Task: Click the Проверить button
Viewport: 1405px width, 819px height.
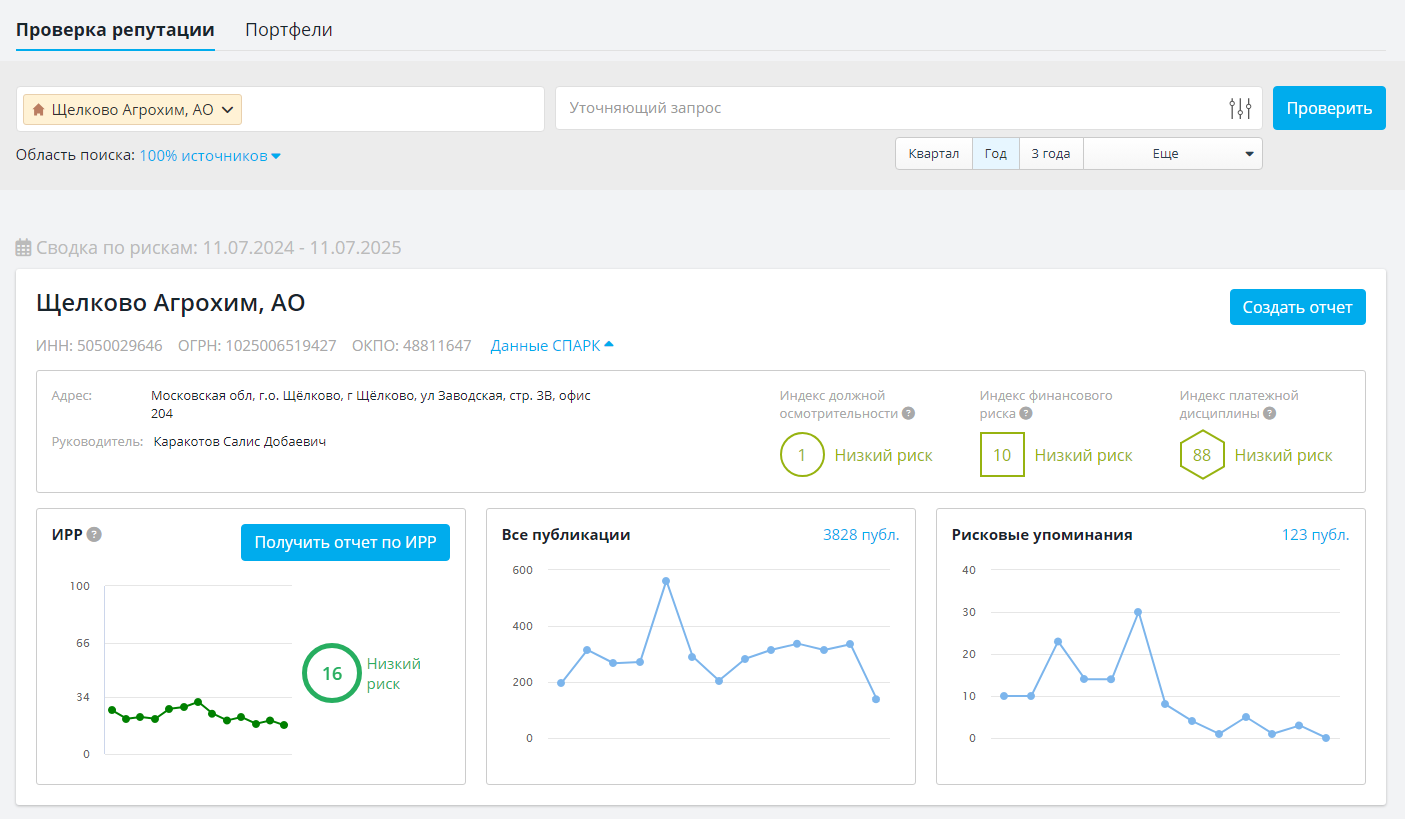Action: coord(1329,108)
